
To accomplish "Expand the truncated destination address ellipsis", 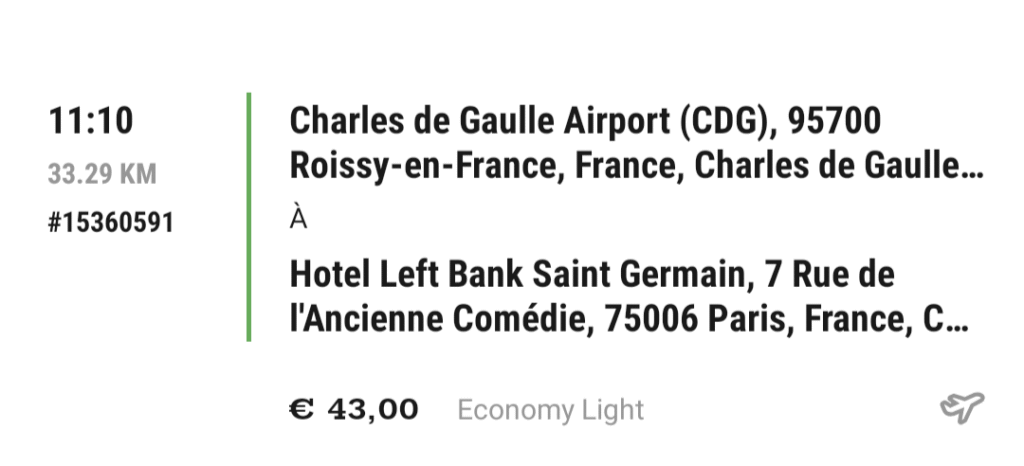I will point(958,323).
